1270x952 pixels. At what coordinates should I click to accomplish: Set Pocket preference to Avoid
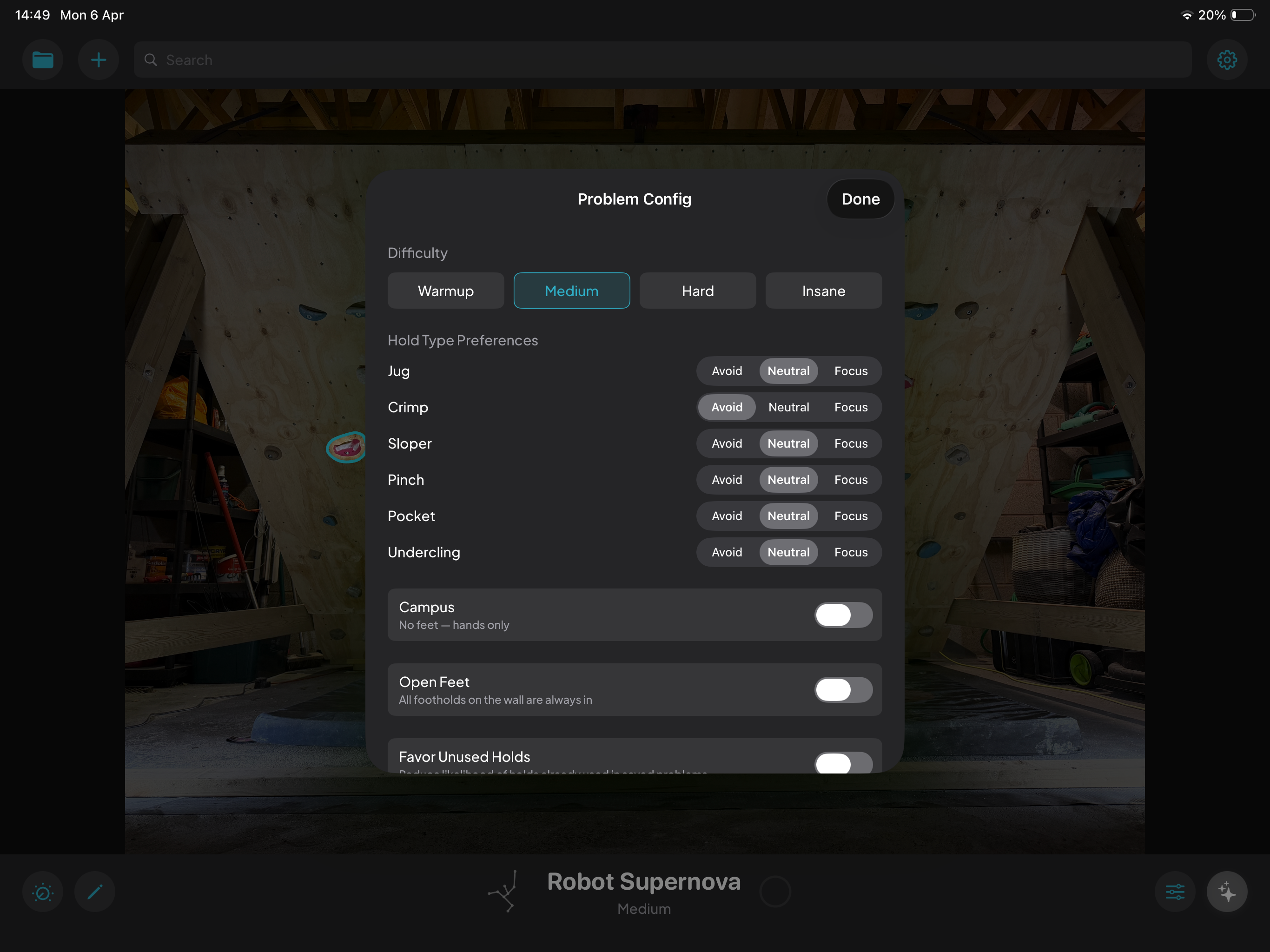click(x=727, y=516)
